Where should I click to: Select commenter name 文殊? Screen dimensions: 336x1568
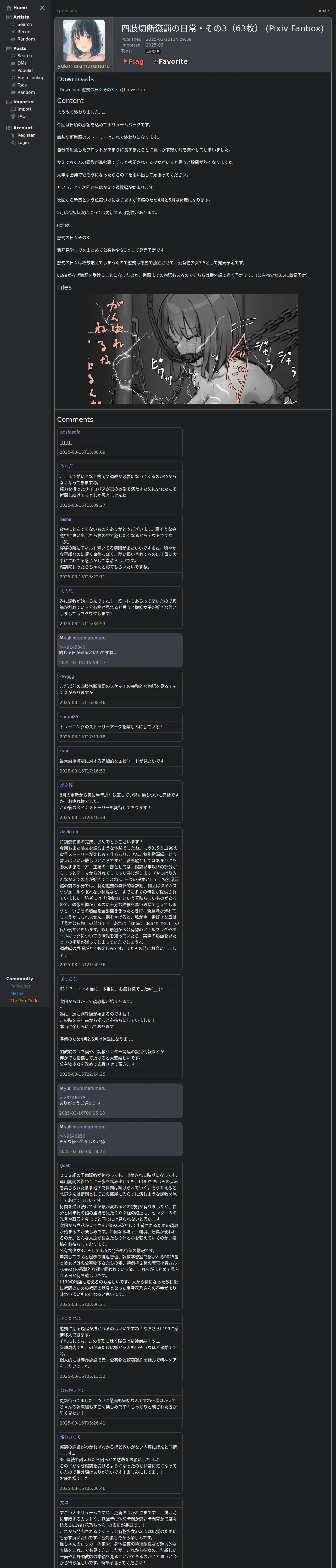(64, 1502)
